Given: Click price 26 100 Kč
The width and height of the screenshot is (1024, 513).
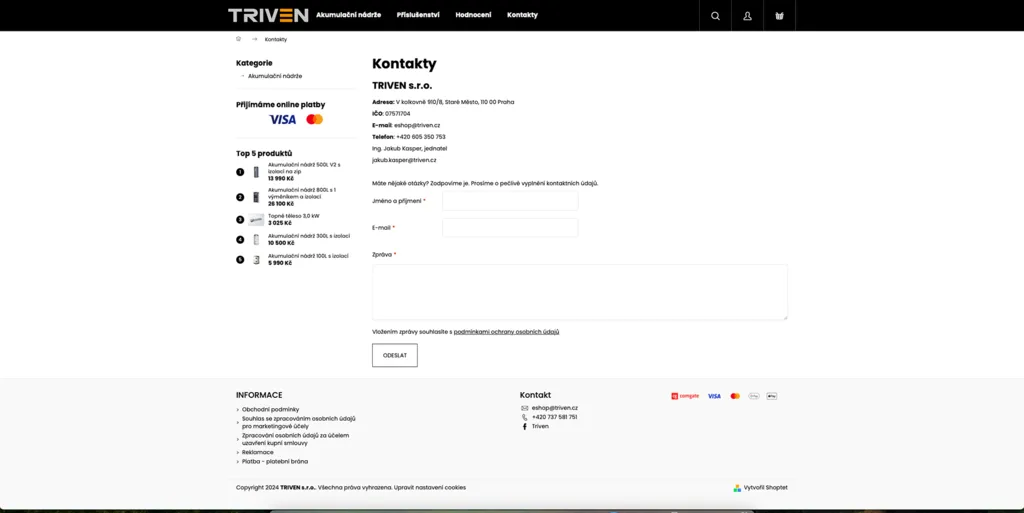Looking at the screenshot, I should coord(281,204).
